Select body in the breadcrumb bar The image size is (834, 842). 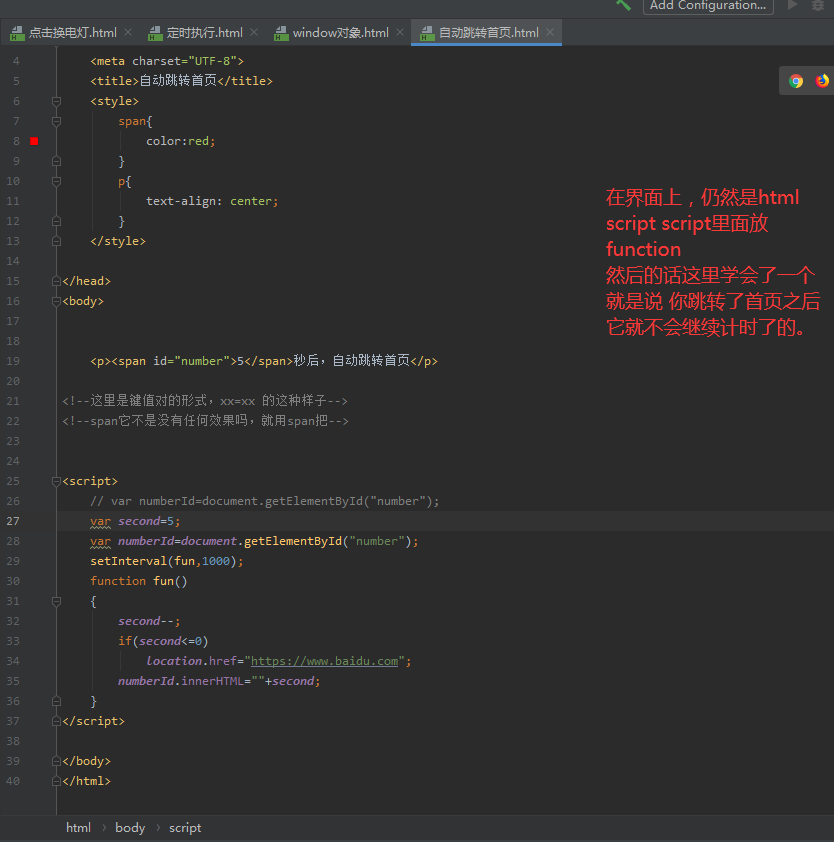point(130,828)
